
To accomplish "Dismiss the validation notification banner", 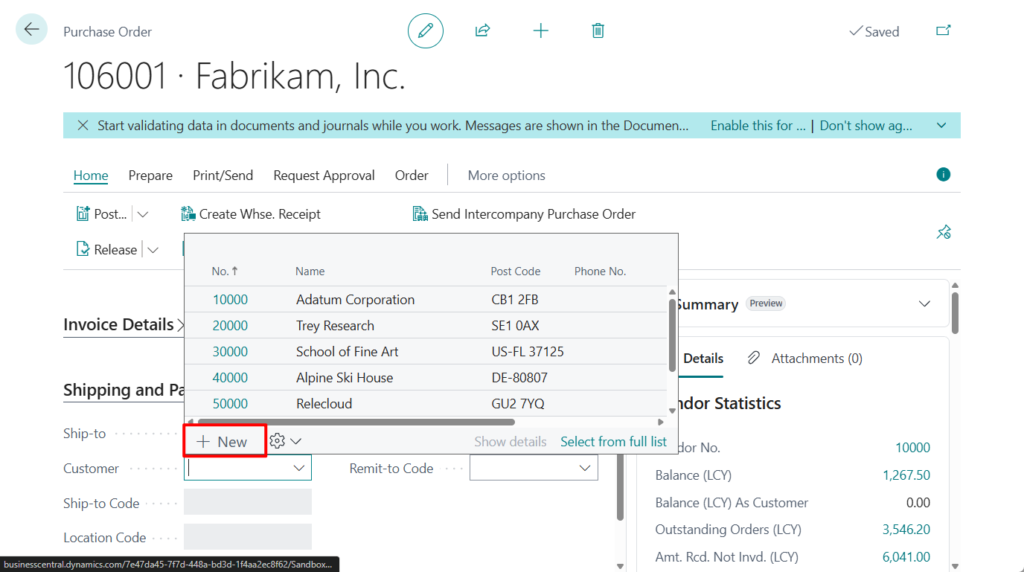I will click(82, 126).
